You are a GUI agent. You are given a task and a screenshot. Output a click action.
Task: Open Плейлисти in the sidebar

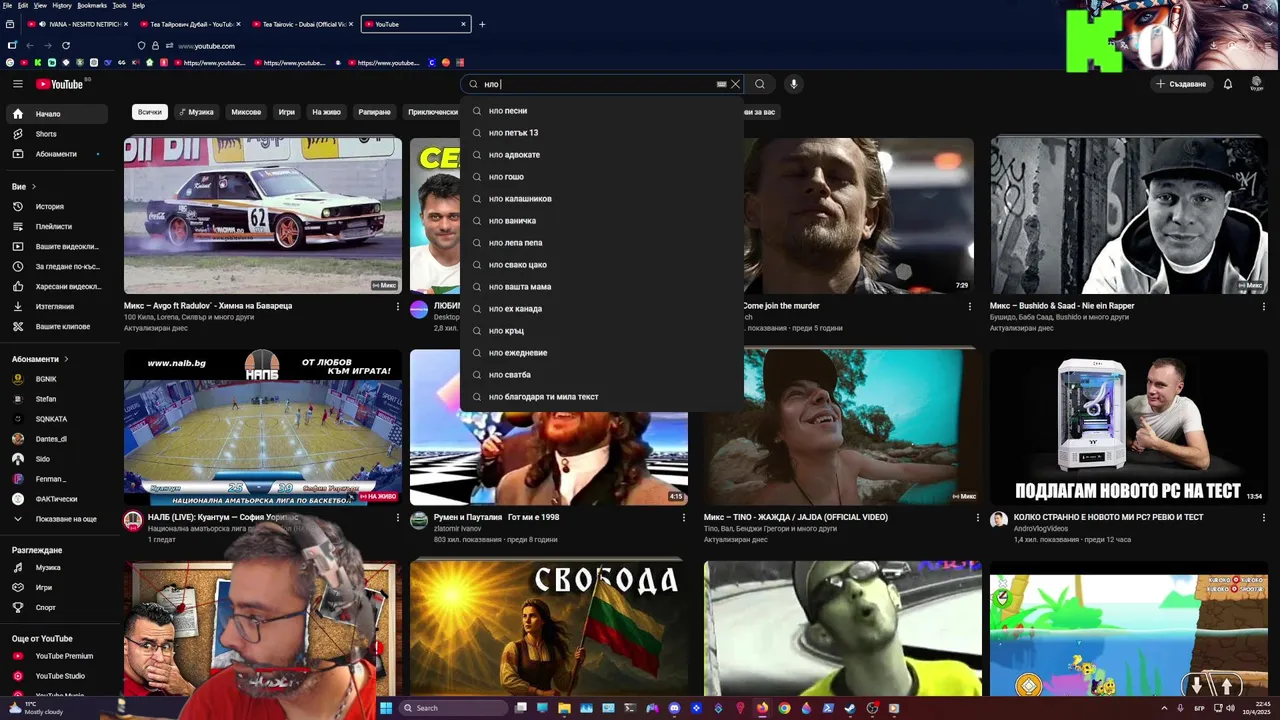pyautogui.click(x=57, y=227)
